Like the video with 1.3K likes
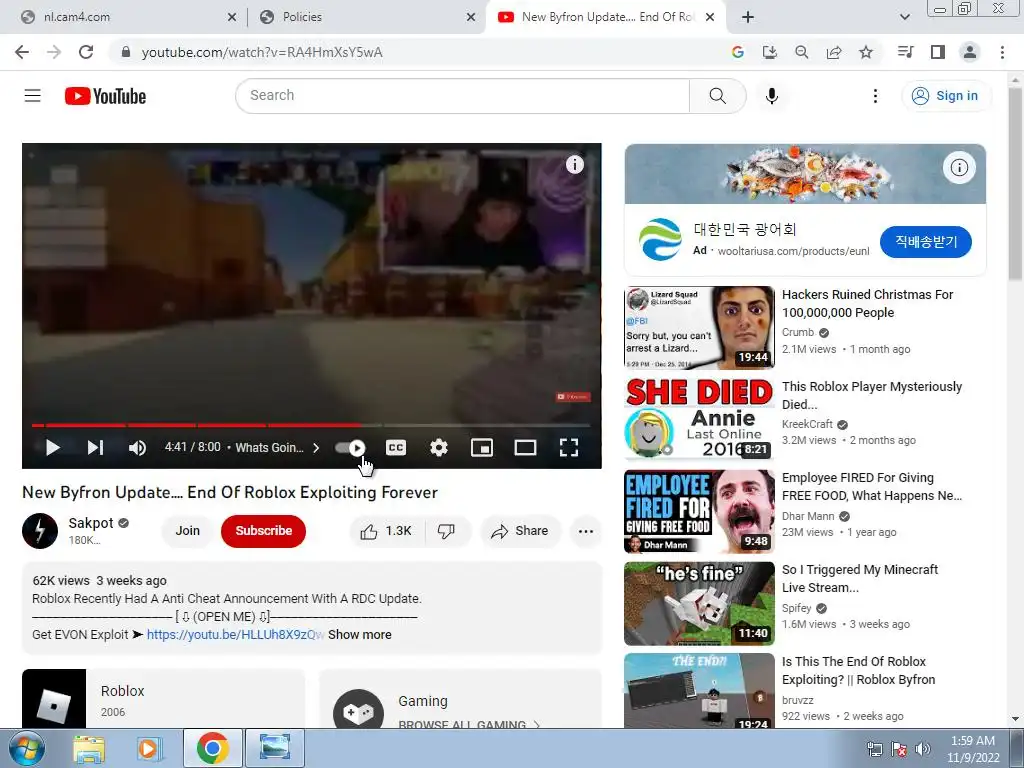The width and height of the screenshot is (1024, 768). point(386,531)
